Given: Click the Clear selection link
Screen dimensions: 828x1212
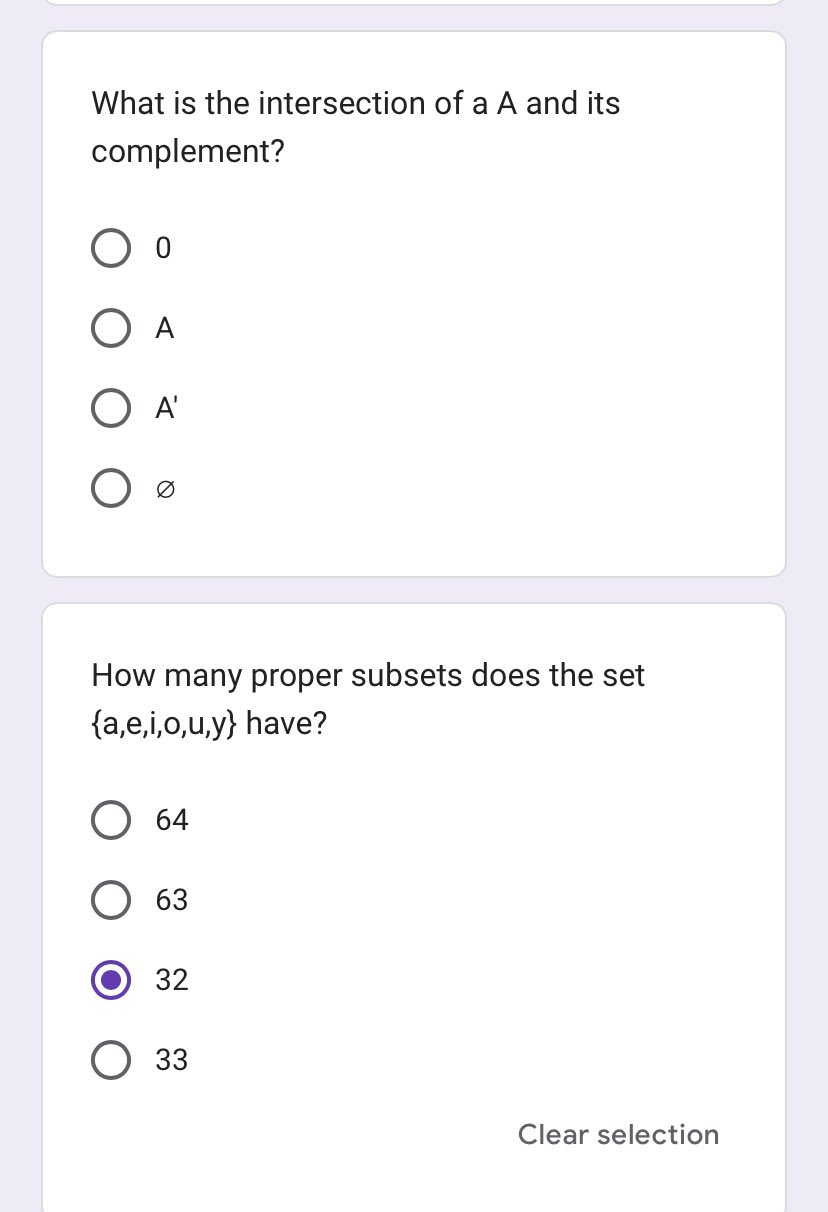Looking at the screenshot, I should (x=618, y=1135).
